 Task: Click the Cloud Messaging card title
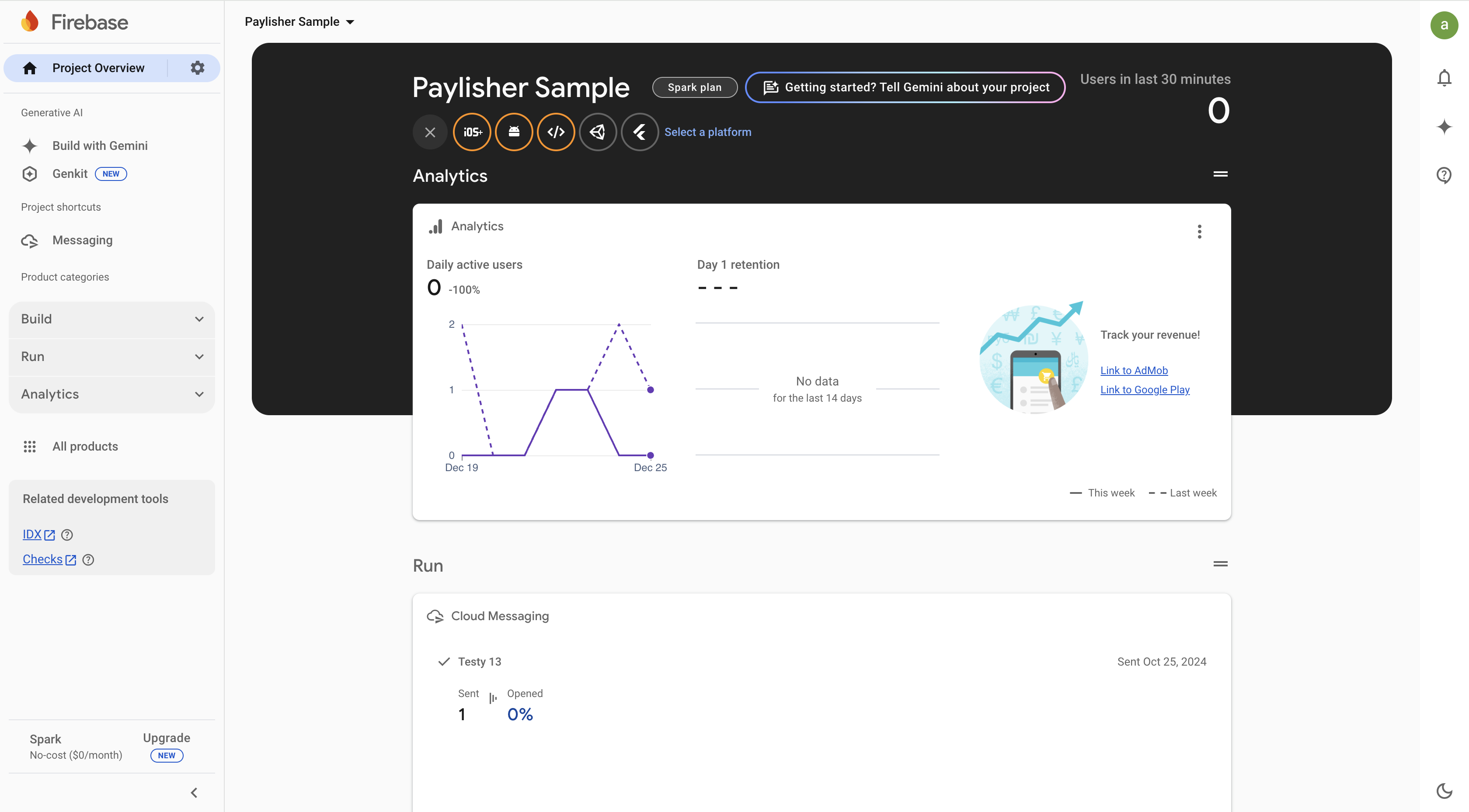500,616
